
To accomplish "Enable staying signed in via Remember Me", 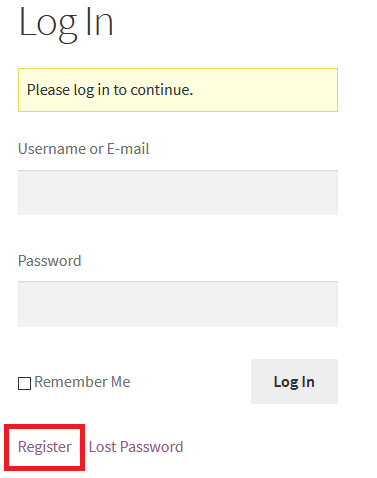I will (x=24, y=383).
